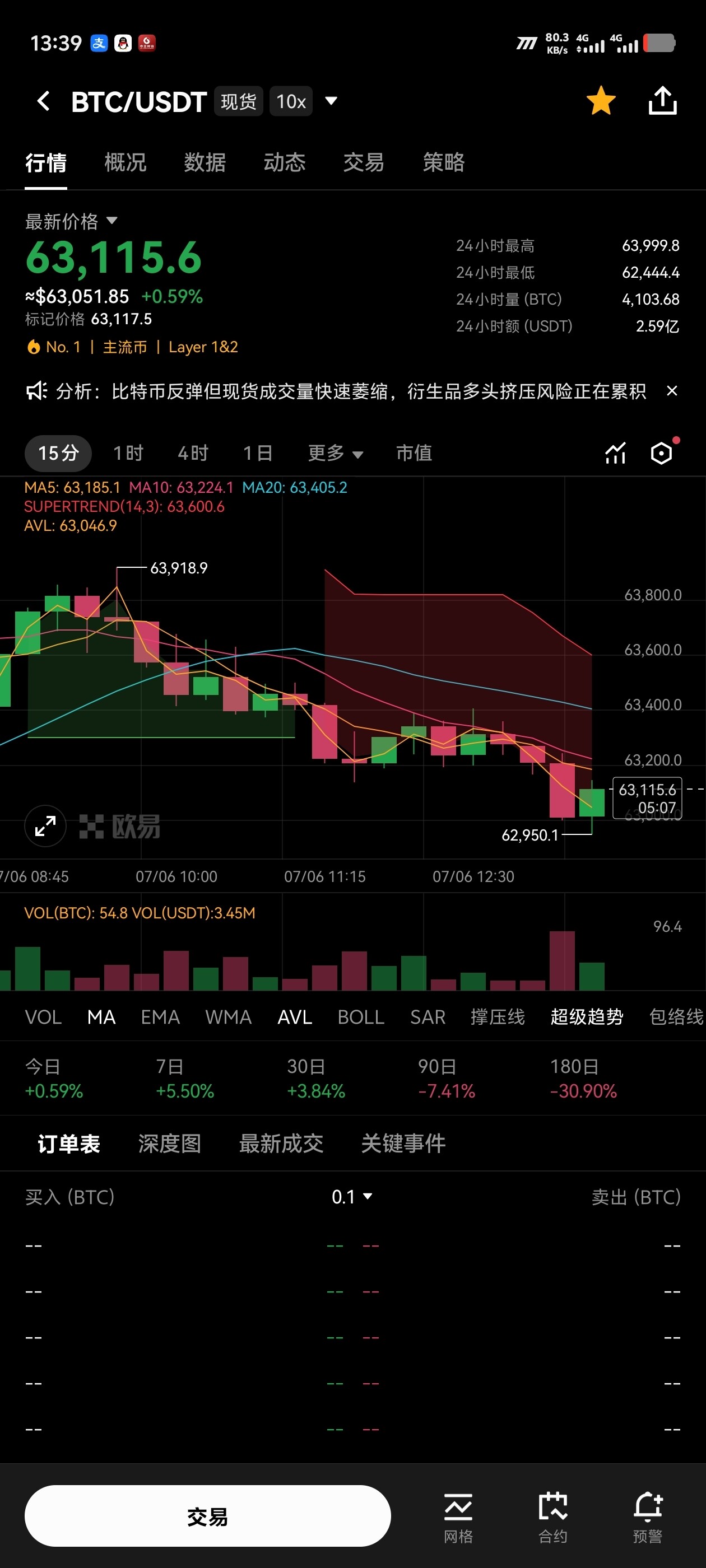This screenshot has width=706, height=1568.
Task: Select 15分 timeframe
Action: pos(58,453)
